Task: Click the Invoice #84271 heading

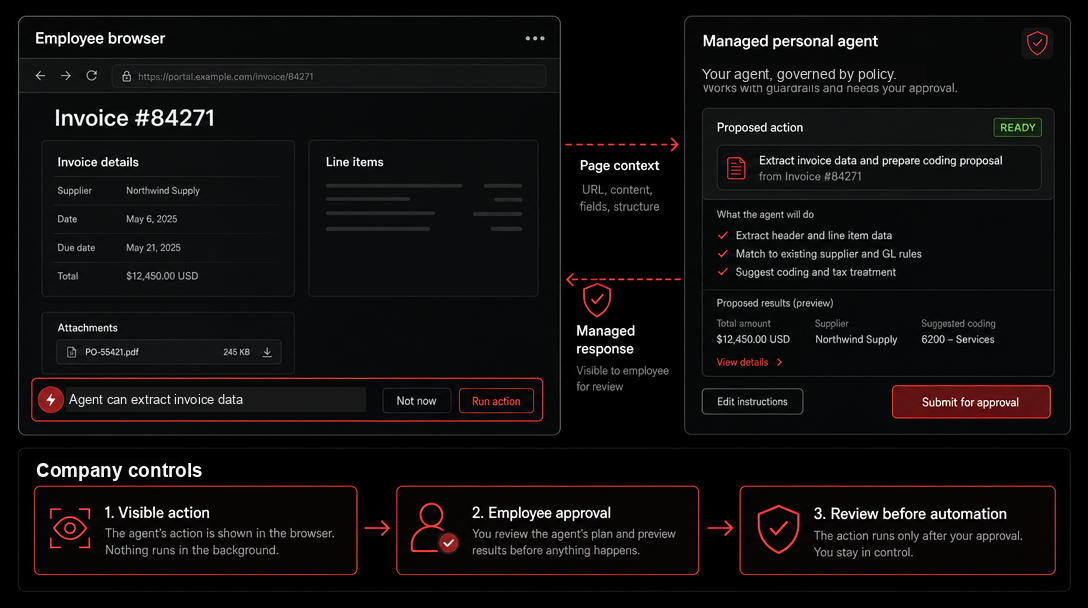Action: point(135,118)
